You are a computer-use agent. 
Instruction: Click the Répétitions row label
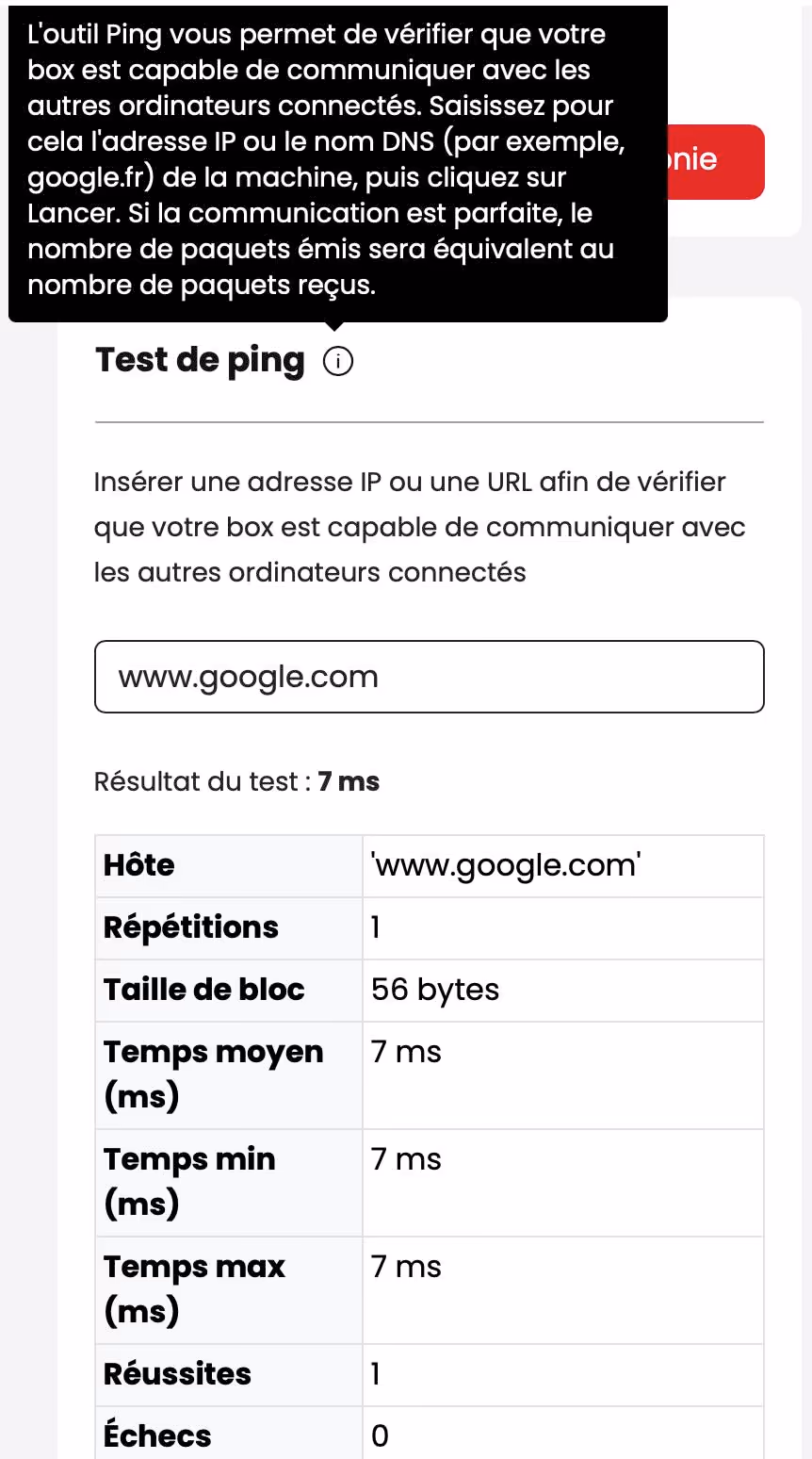coord(191,927)
